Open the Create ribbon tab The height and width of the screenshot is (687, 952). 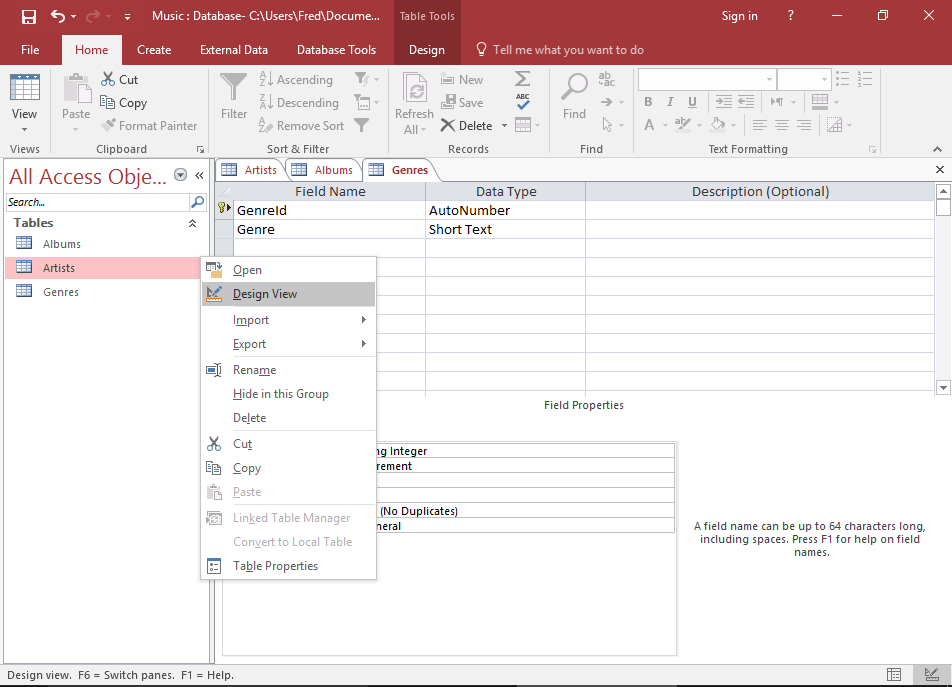(x=154, y=50)
